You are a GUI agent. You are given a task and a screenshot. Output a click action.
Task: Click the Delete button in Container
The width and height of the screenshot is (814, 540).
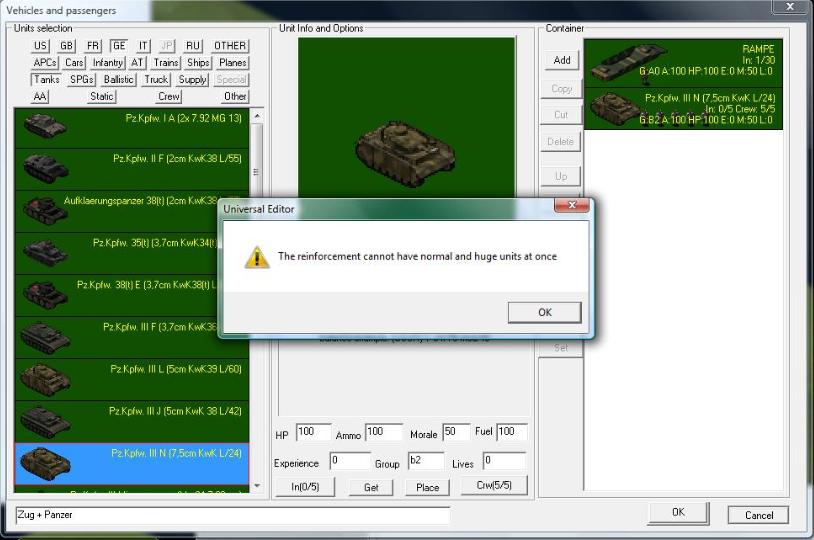[x=561, y=142]
